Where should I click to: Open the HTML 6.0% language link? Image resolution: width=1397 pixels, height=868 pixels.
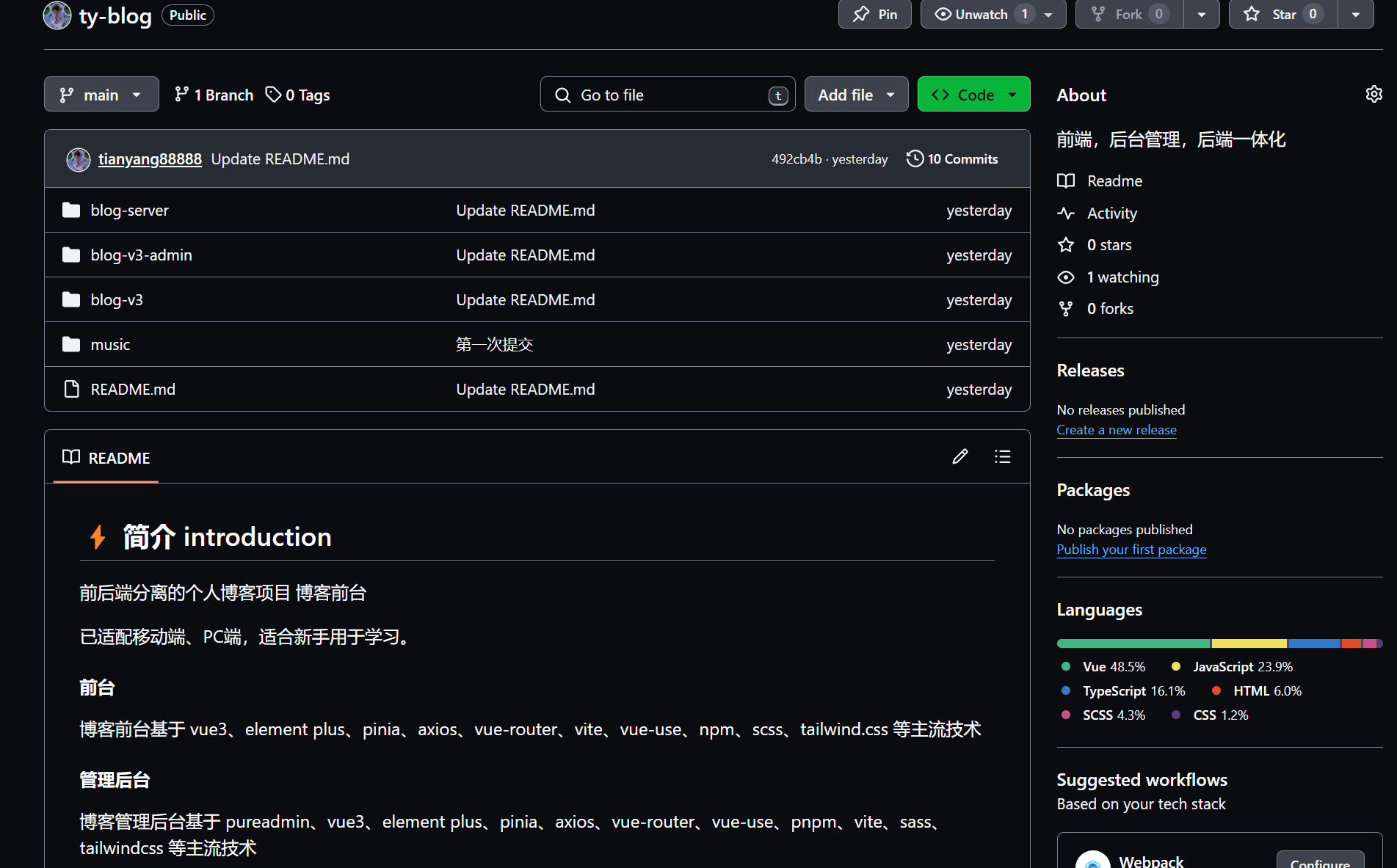(x=1257, y=691)
